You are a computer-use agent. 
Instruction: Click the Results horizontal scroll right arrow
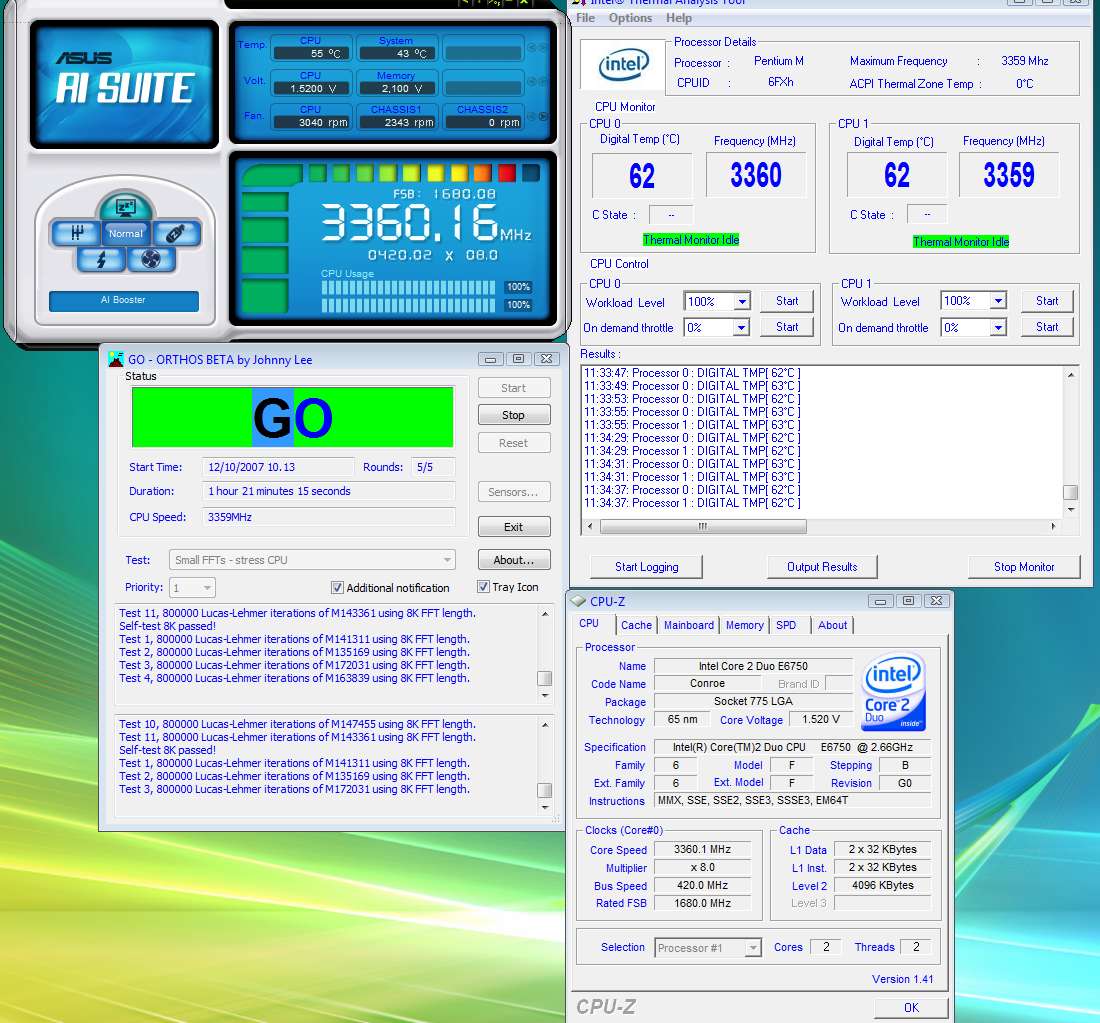click(1053, 526)
